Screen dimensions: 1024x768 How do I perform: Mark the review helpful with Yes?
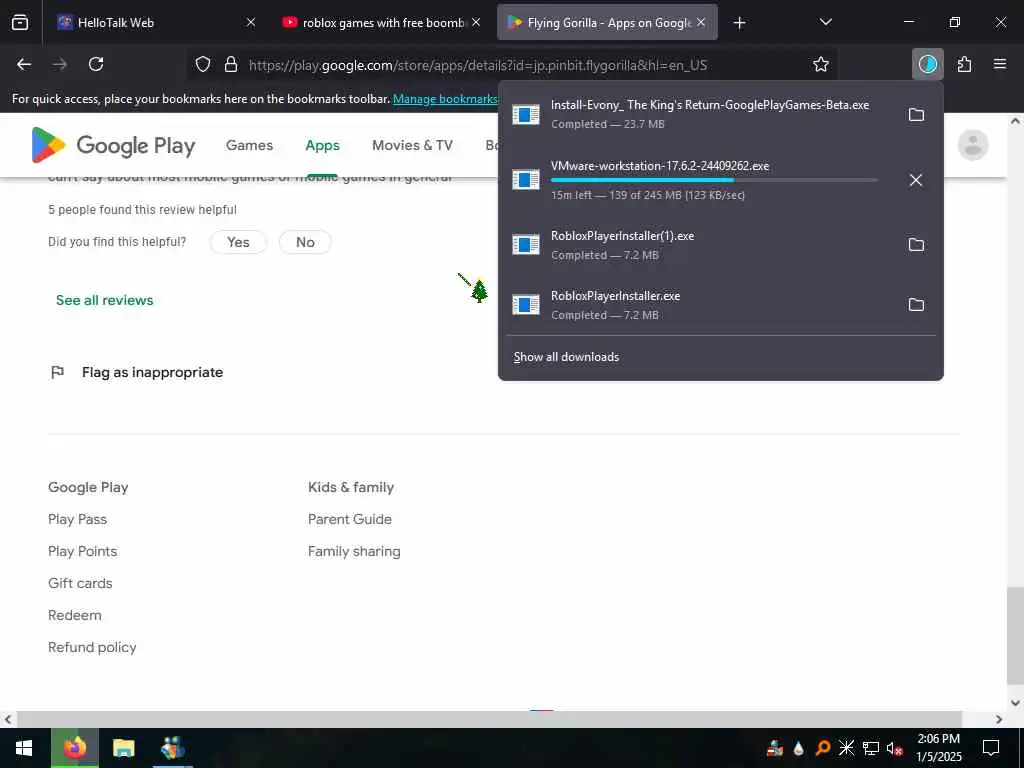[x=238, y=242]
